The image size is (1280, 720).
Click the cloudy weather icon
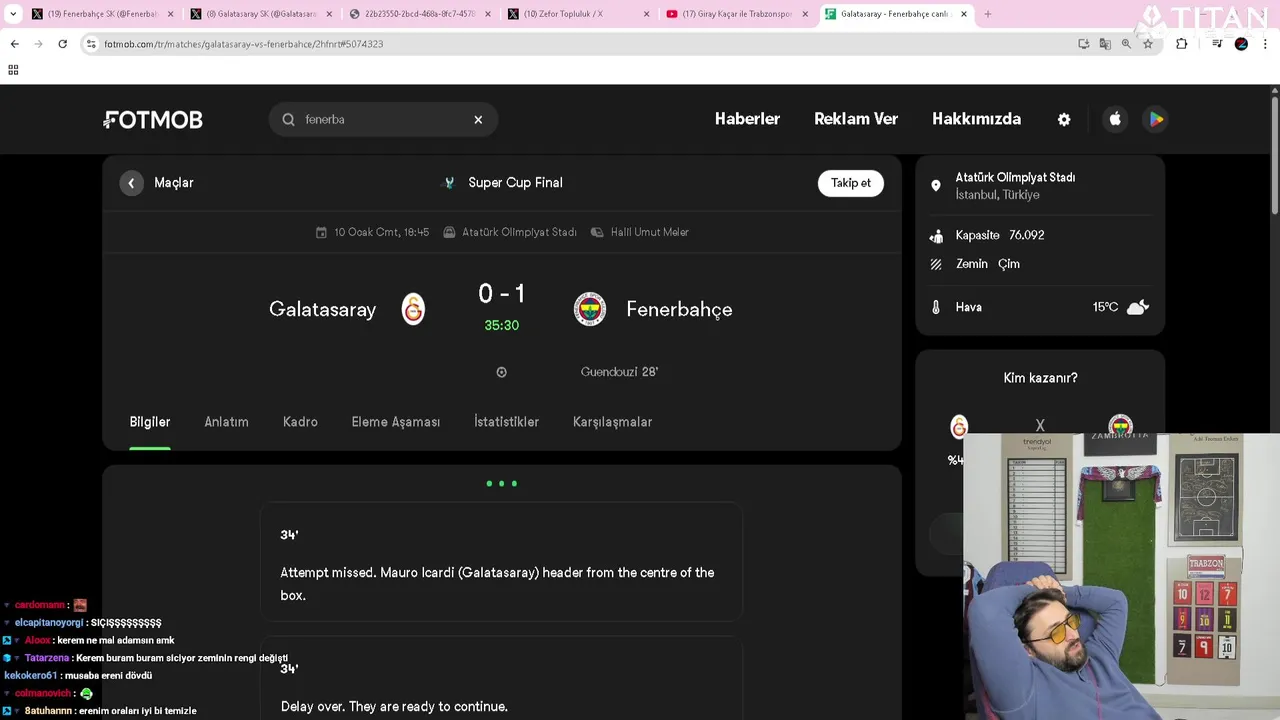point(1138,307)
